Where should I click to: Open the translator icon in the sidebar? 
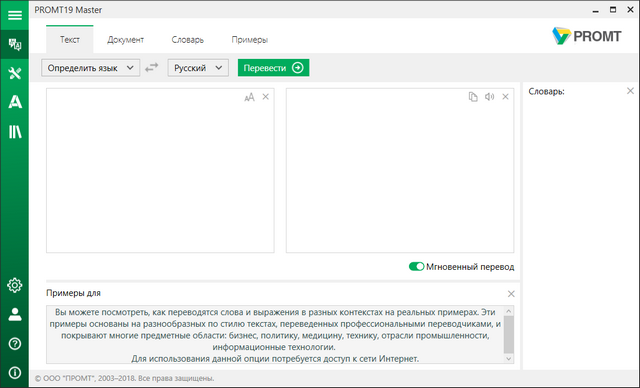(15, 44)
